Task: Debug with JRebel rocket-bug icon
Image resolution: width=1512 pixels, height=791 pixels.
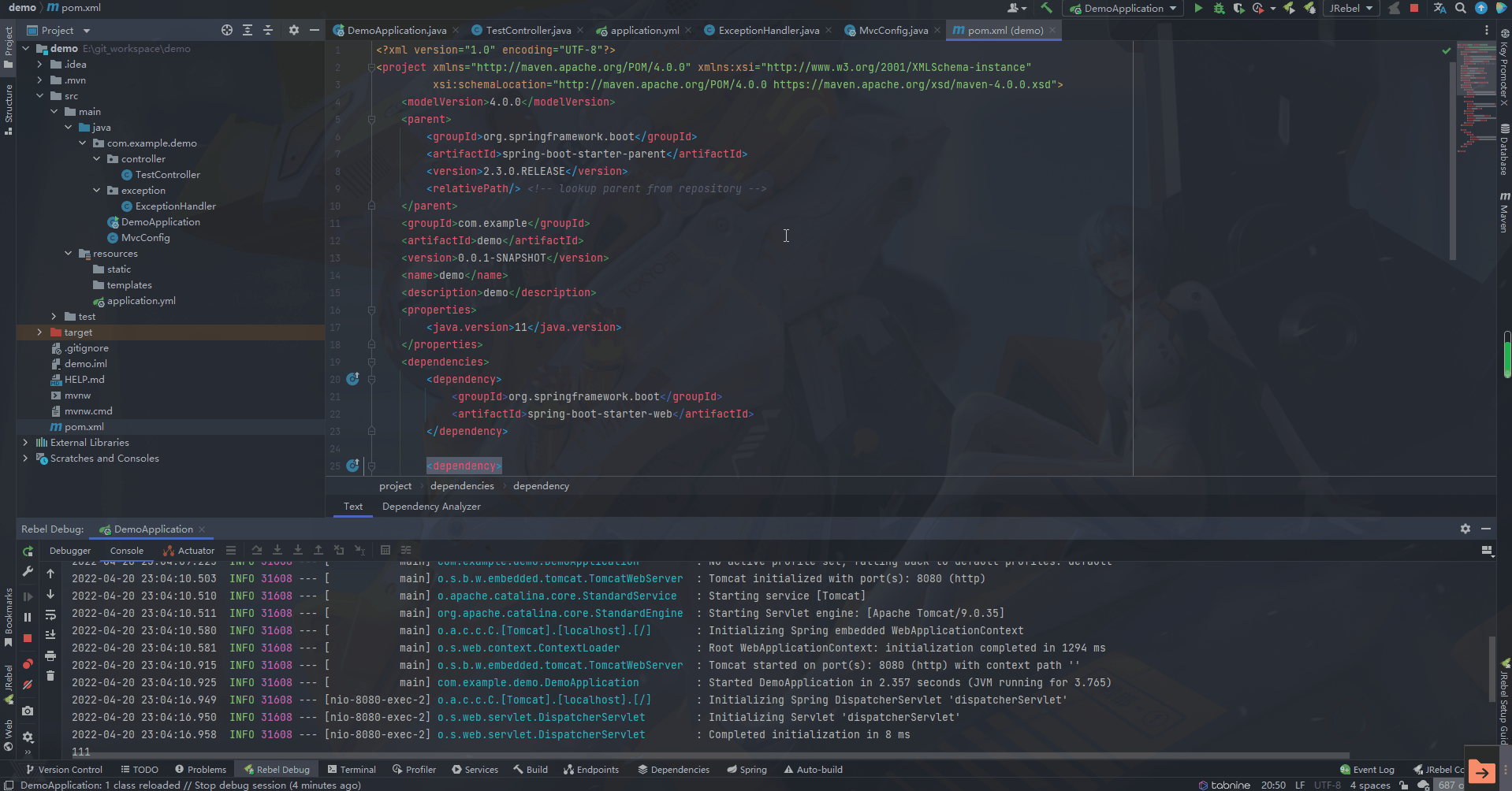Action: pos(1309,8)
